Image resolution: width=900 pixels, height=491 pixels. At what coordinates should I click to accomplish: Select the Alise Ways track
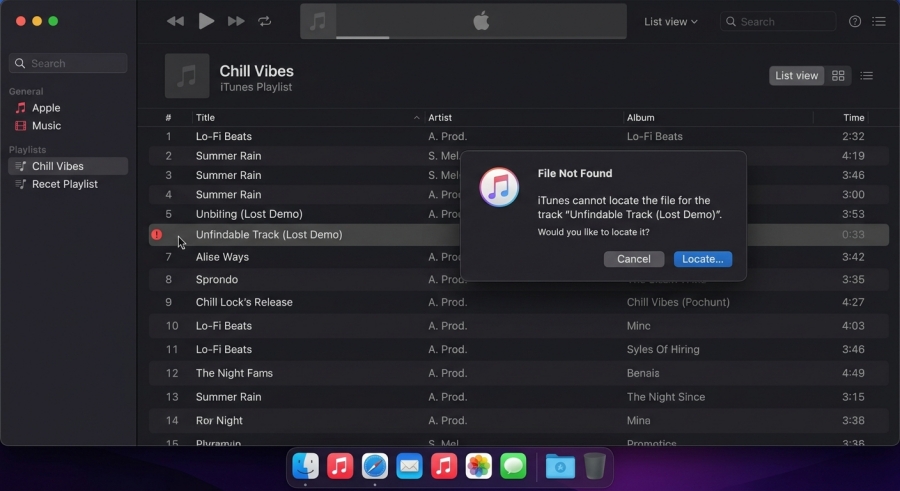click(x=518, y=257)
